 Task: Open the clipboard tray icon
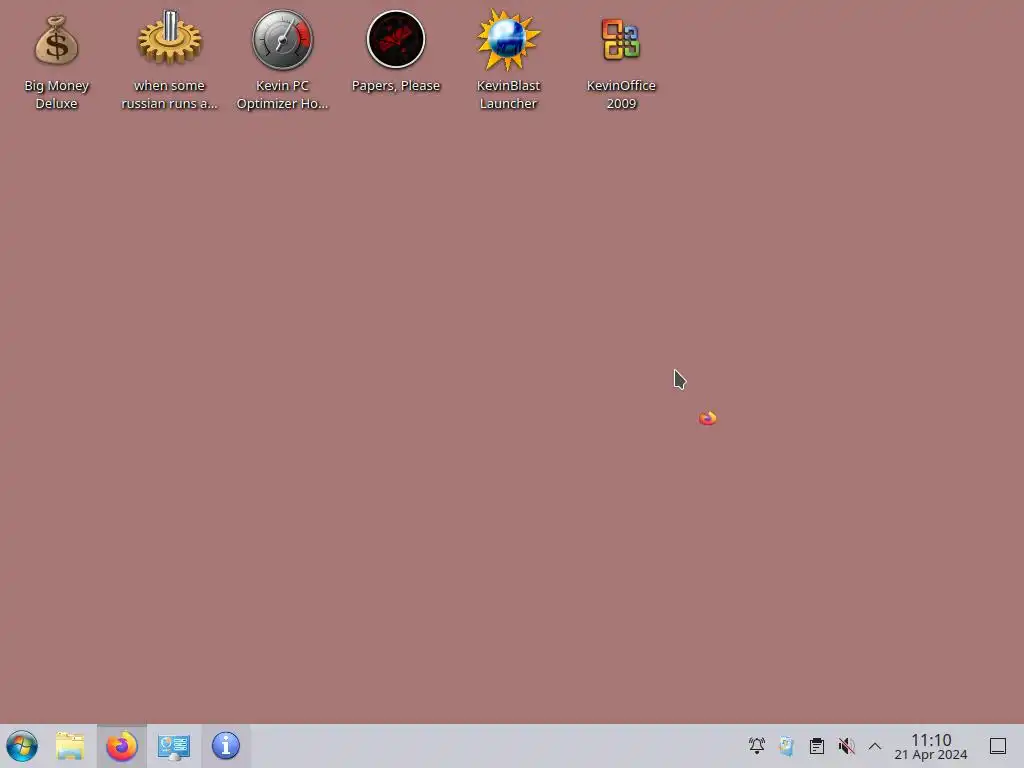tap(816, 746)
